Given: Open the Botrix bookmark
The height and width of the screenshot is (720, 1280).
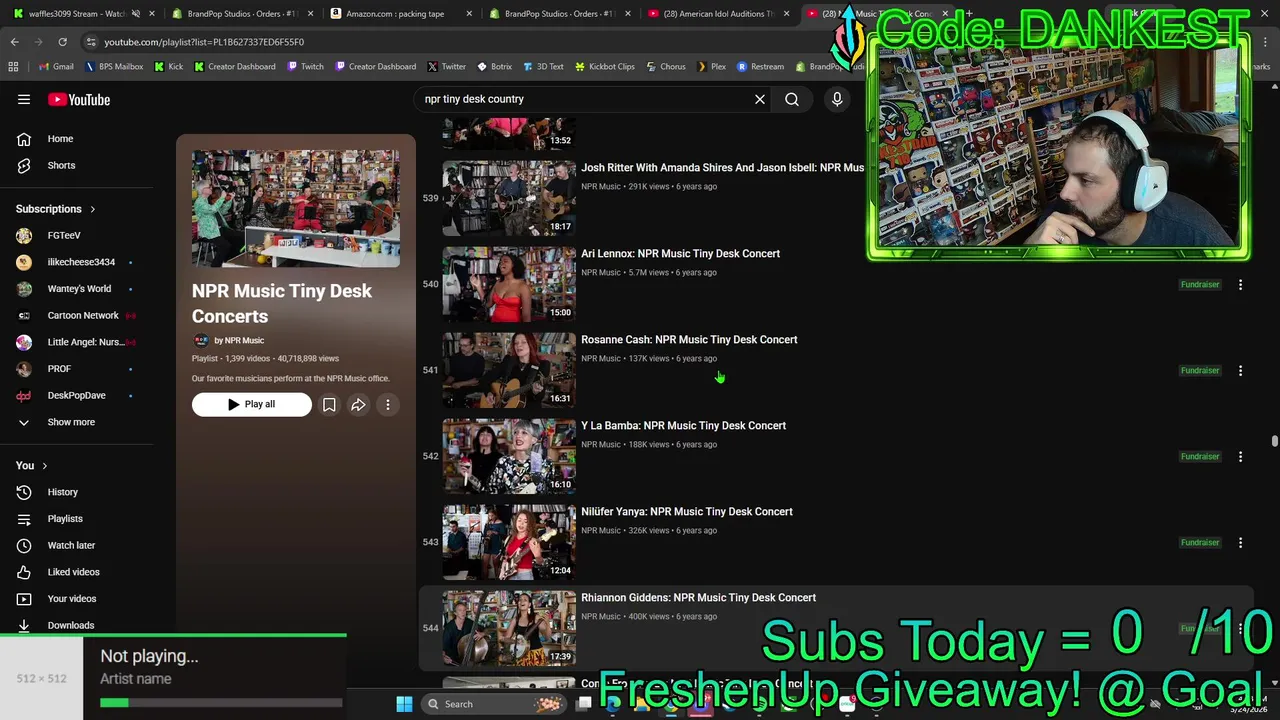Looking at the screenshot, I should (x=494, y=67).
